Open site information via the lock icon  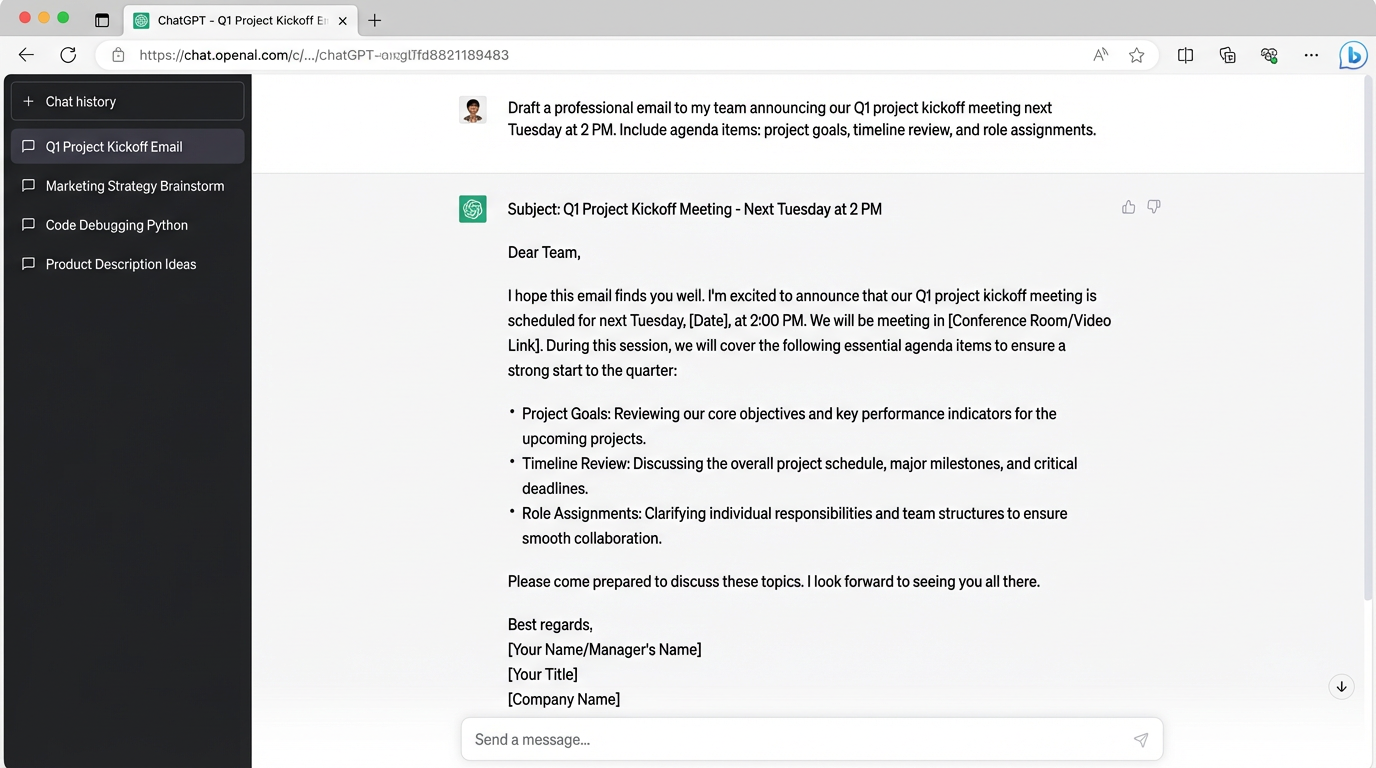(118, 55)
